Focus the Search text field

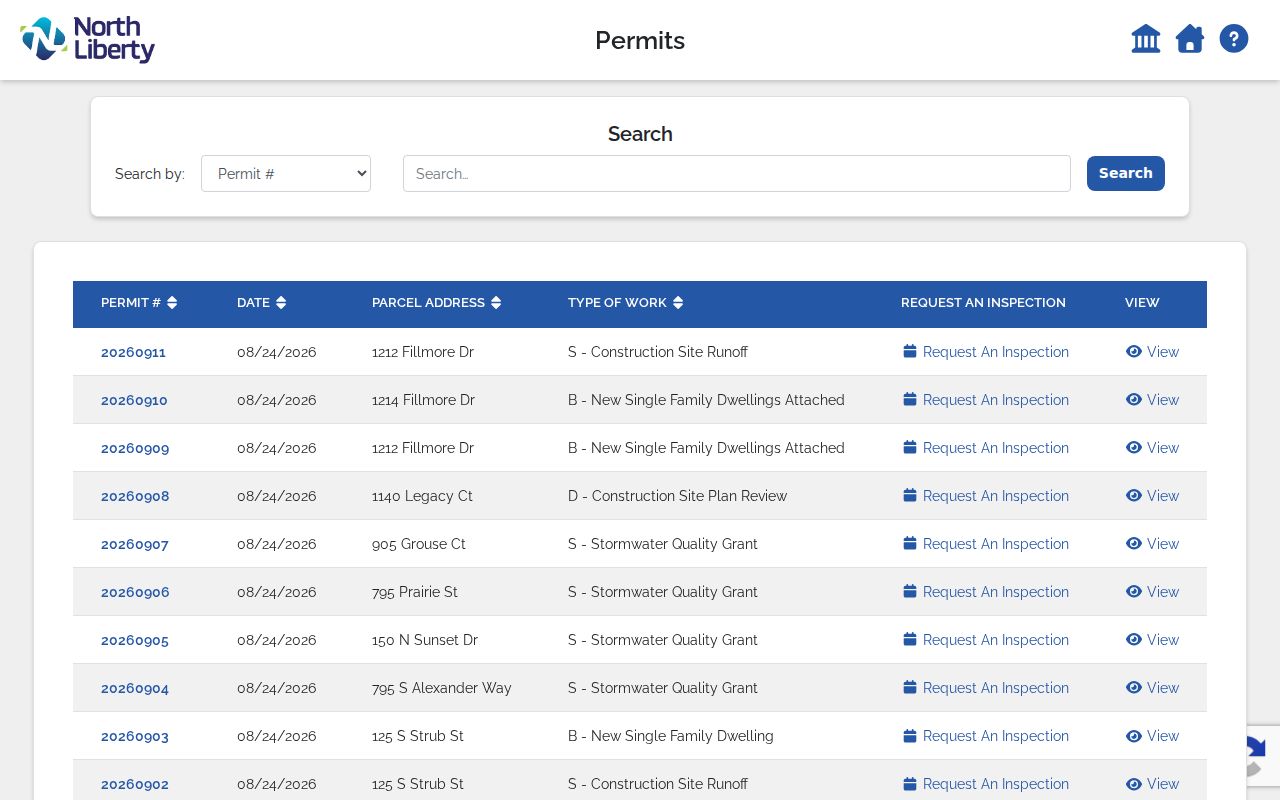[737, 173]
